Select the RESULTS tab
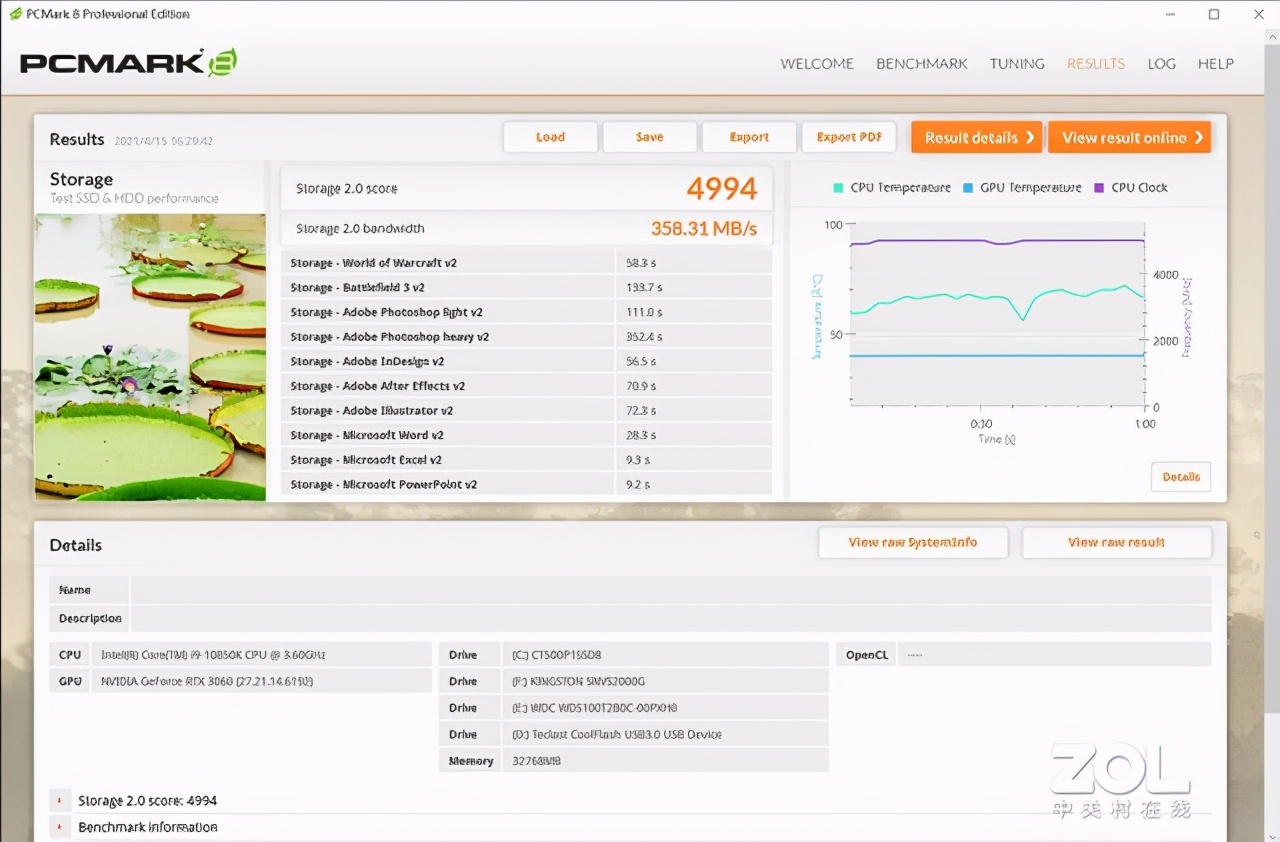Screen dimensions: 1280x842 point(1096,63)
